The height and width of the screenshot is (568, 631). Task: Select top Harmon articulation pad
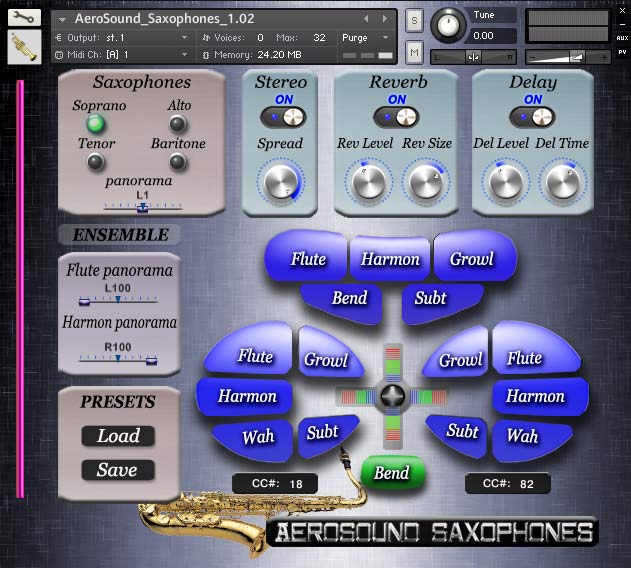(x=390, y=259)
